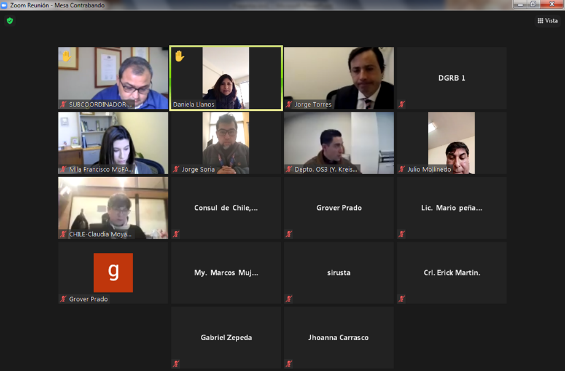Select the My. Marcos Muj... participant tile
This screenshot has width=565, height=371.
(x=226, y=273)
